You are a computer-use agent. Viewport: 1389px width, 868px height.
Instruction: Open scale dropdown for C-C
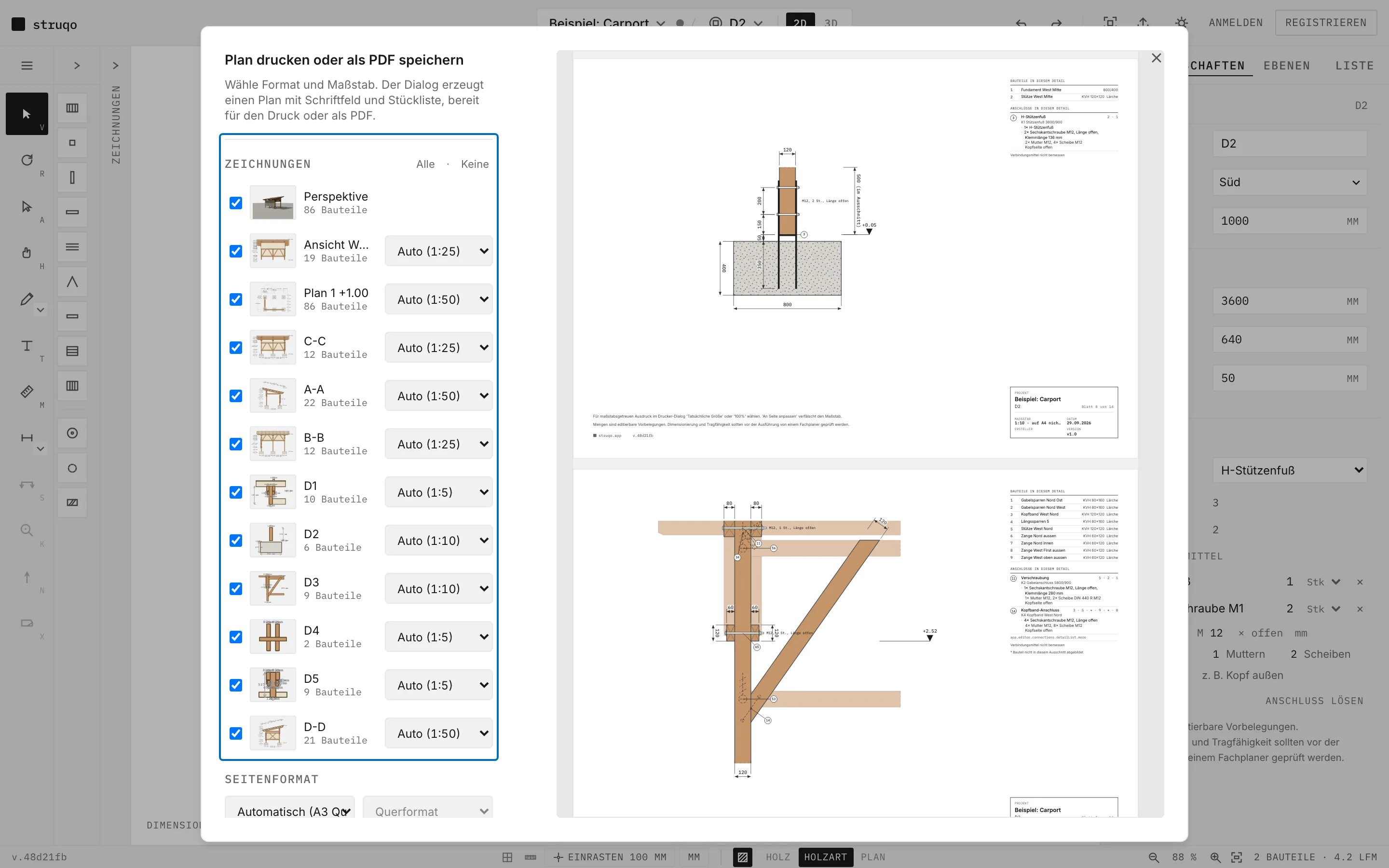click(438, 348)
